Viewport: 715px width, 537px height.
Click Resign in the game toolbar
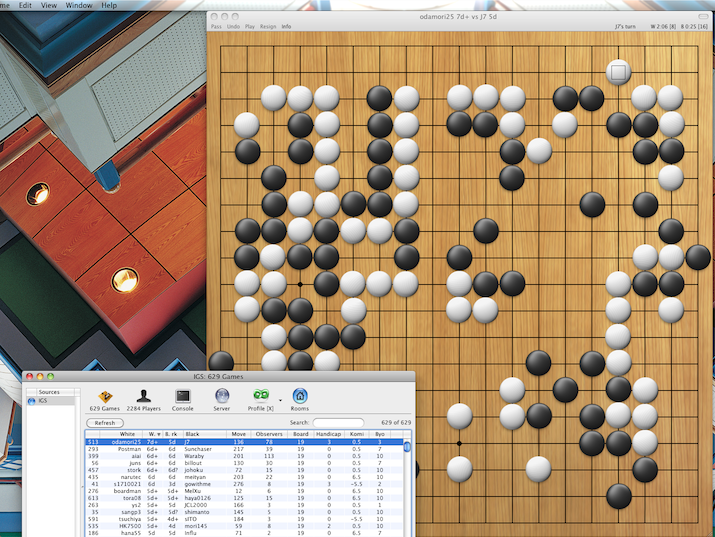tap(267, 26)
